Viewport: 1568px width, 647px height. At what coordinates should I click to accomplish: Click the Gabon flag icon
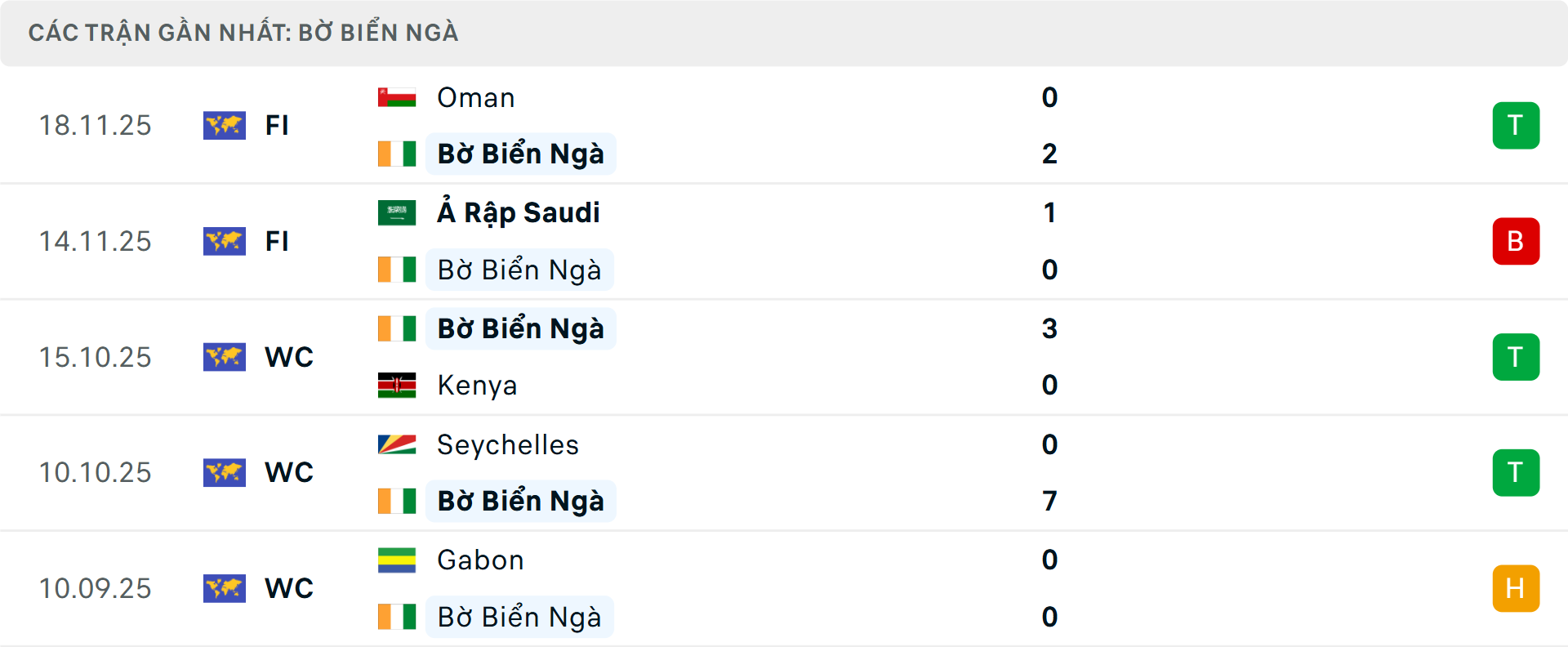click(x=396, y=560)
